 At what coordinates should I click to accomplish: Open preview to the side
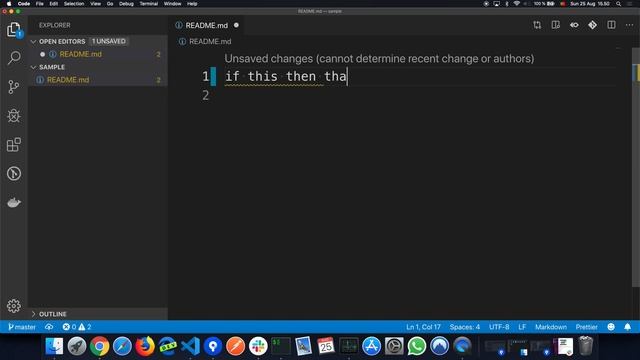pyautogui.click(x=556, y=25)
